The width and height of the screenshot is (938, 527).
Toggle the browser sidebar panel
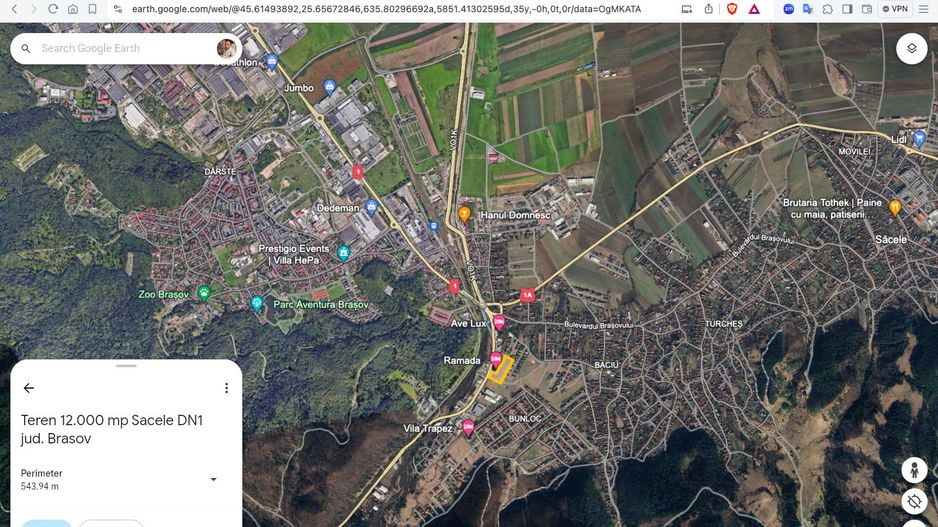847,9
